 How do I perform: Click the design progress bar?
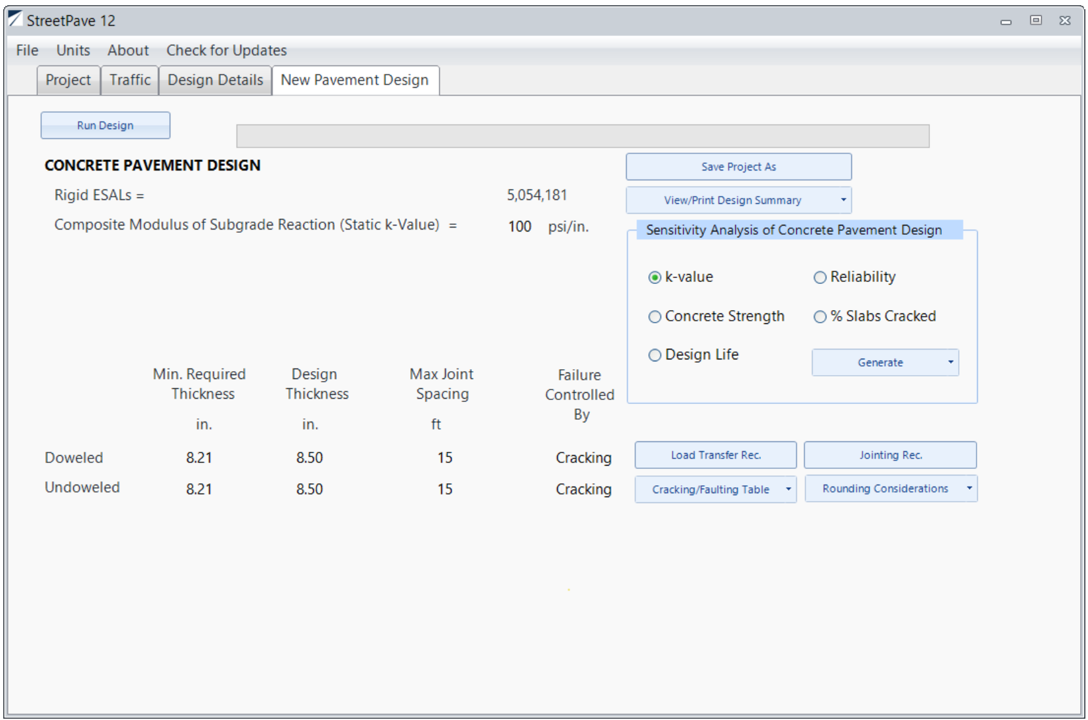pos(582,136)
